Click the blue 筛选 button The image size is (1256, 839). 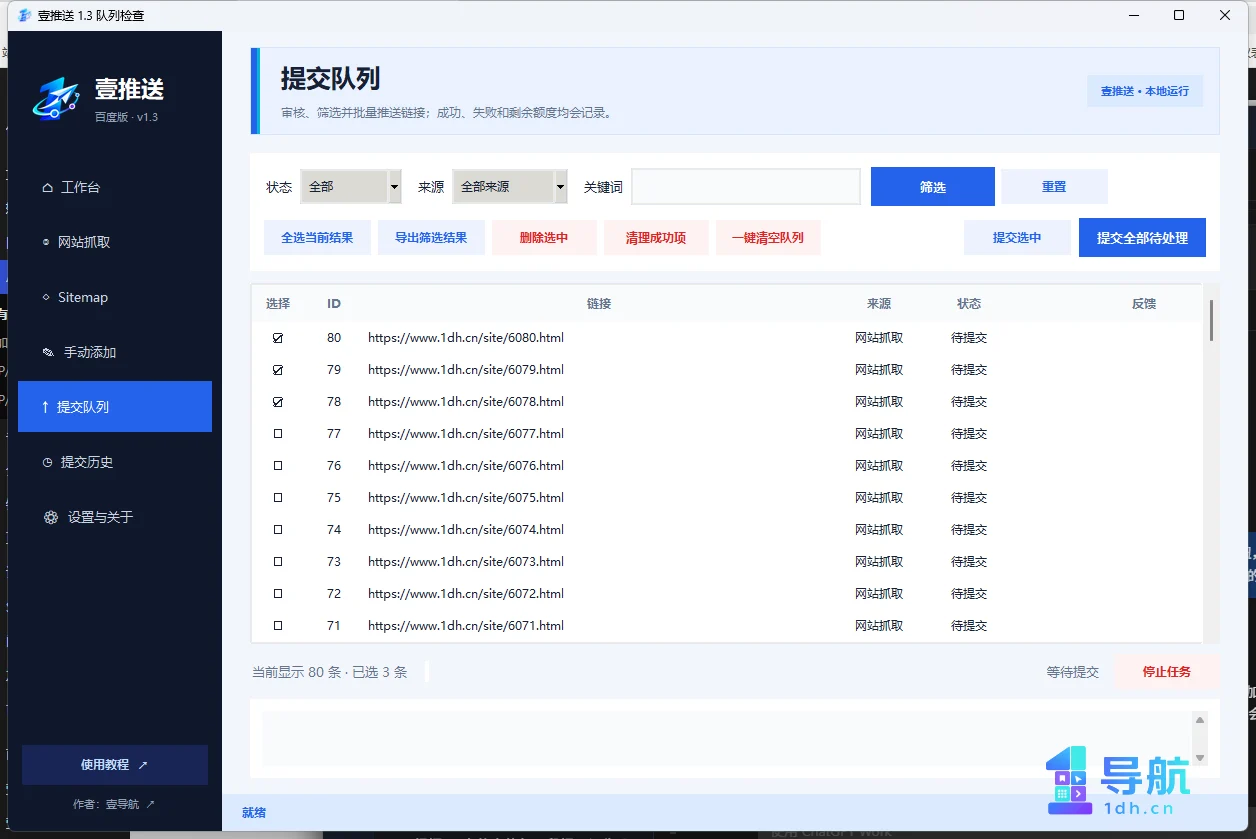[933, 187]
